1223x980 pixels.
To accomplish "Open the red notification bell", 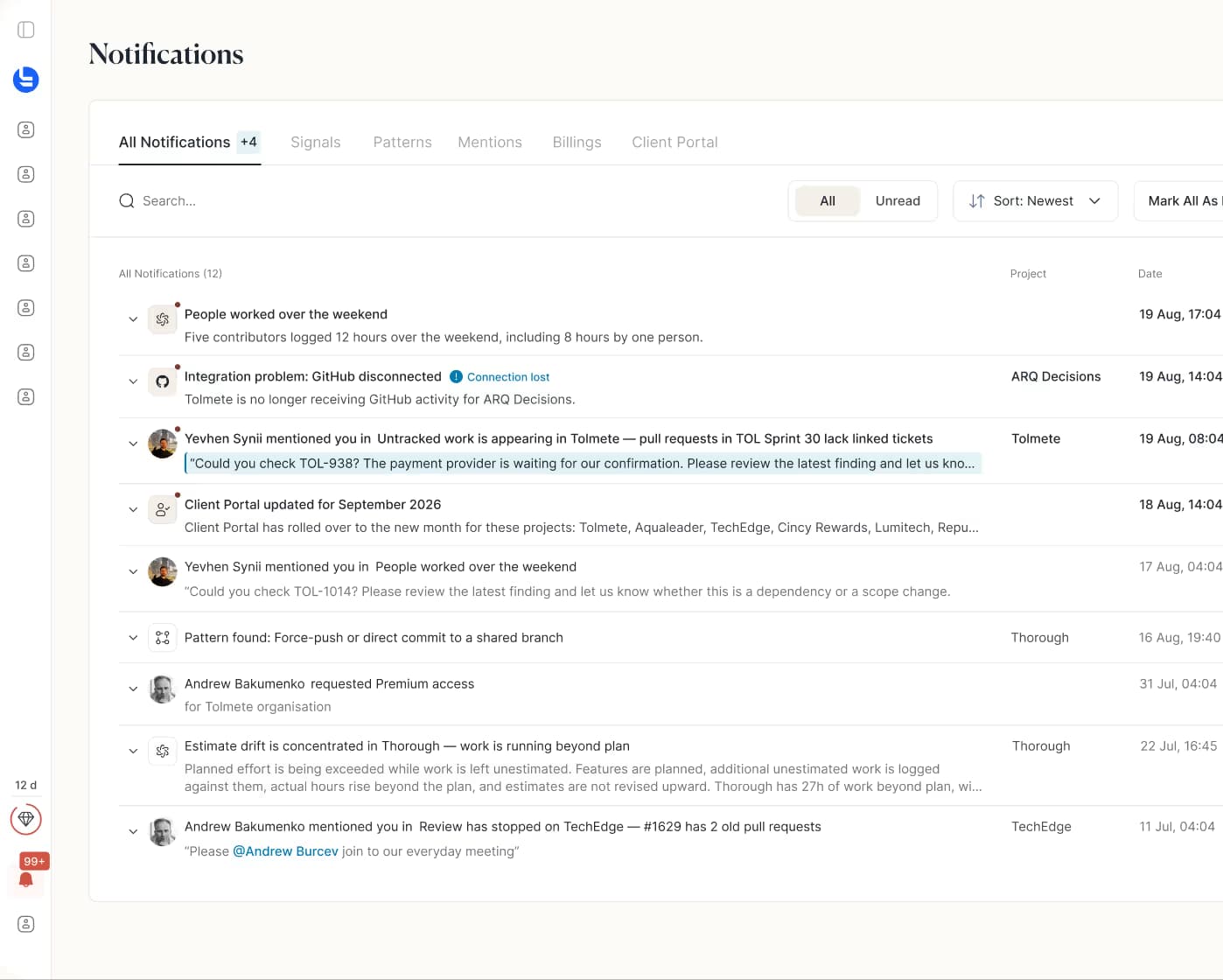I will (x=26, y=880).
